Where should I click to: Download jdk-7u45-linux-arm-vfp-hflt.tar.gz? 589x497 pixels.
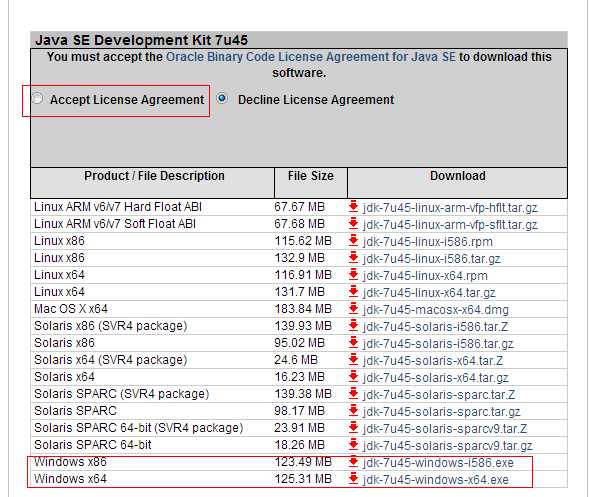tap(450, 208)
